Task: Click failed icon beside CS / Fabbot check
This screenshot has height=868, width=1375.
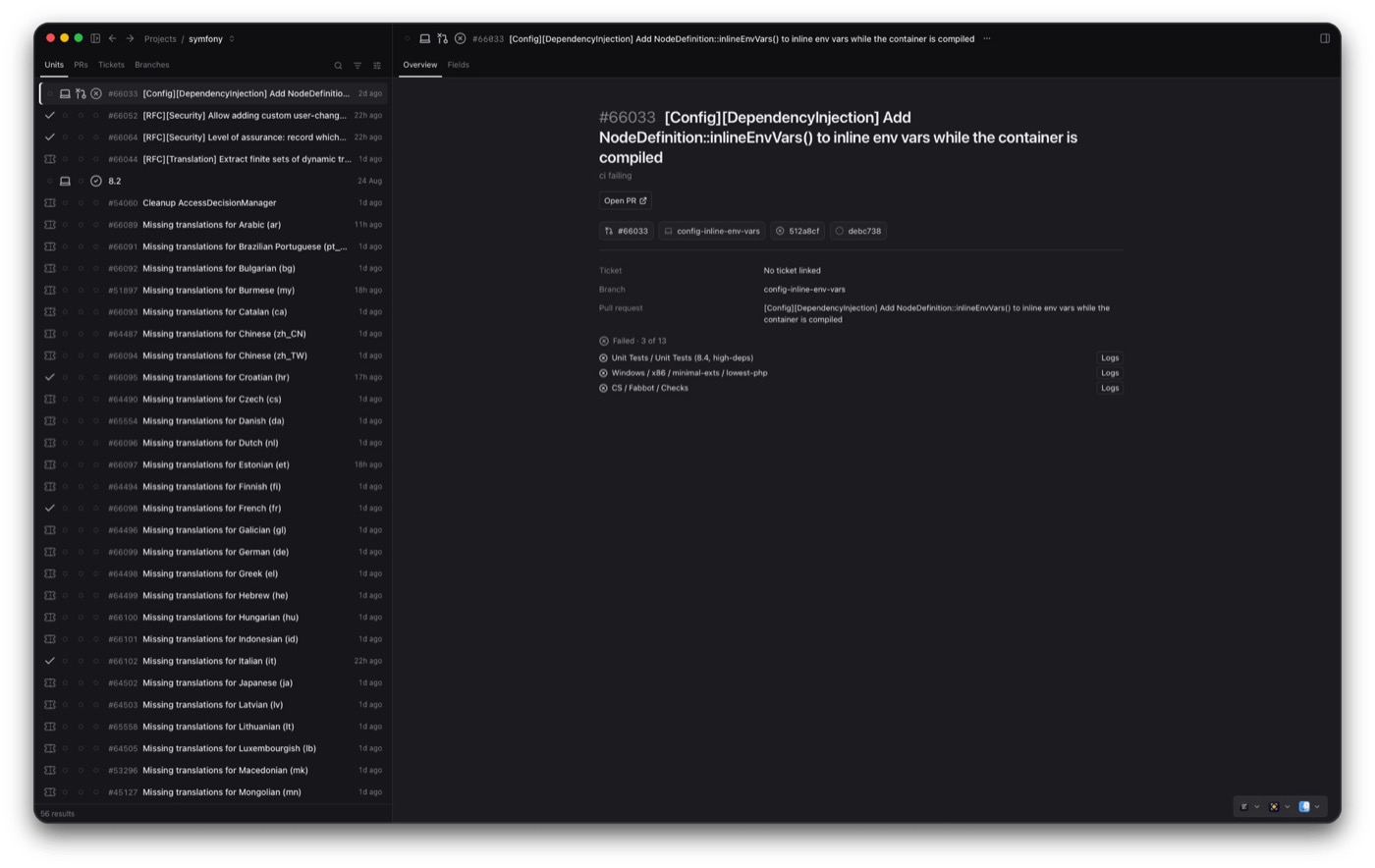Action: [x=603, y=388]
